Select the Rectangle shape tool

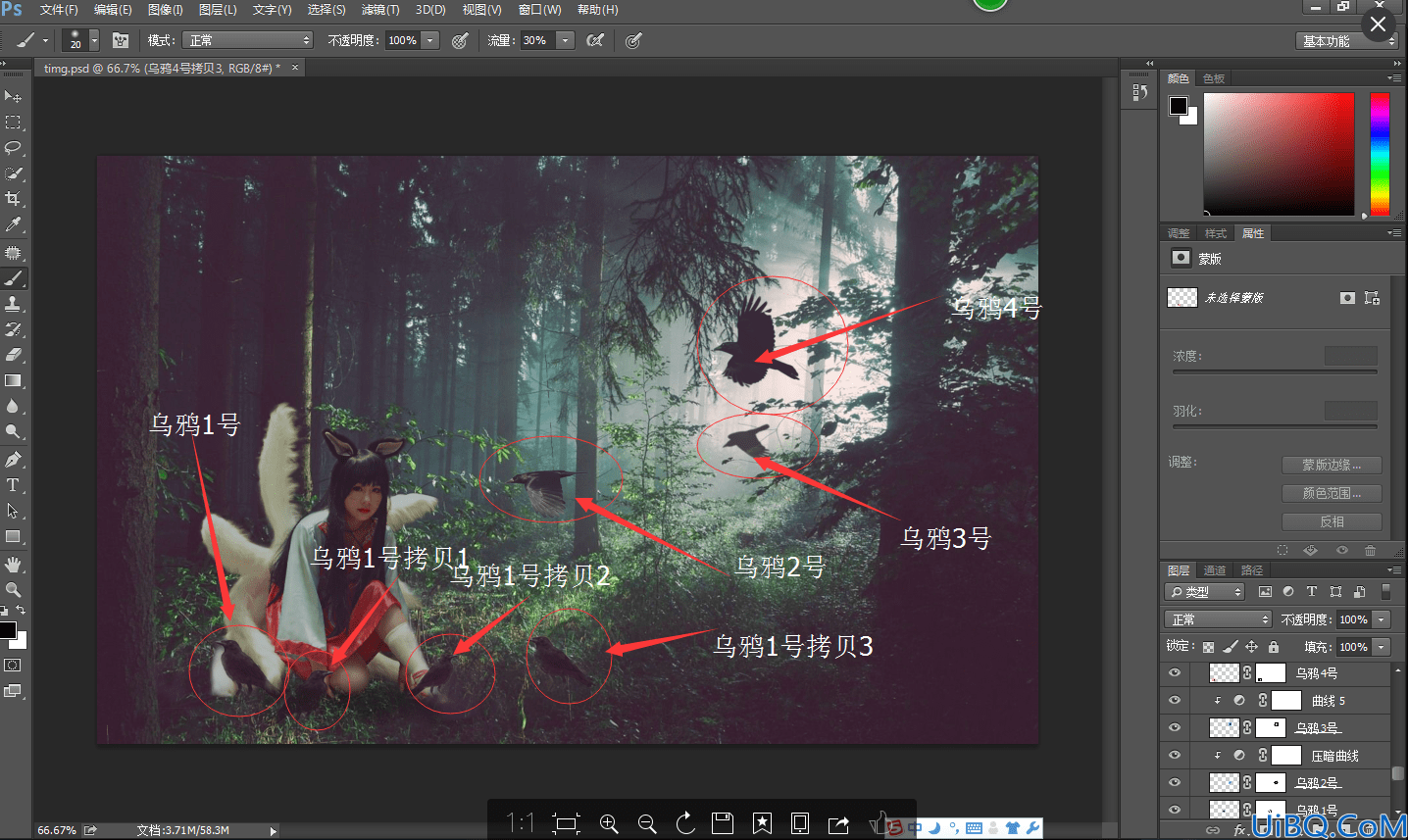tap(13, 536)
